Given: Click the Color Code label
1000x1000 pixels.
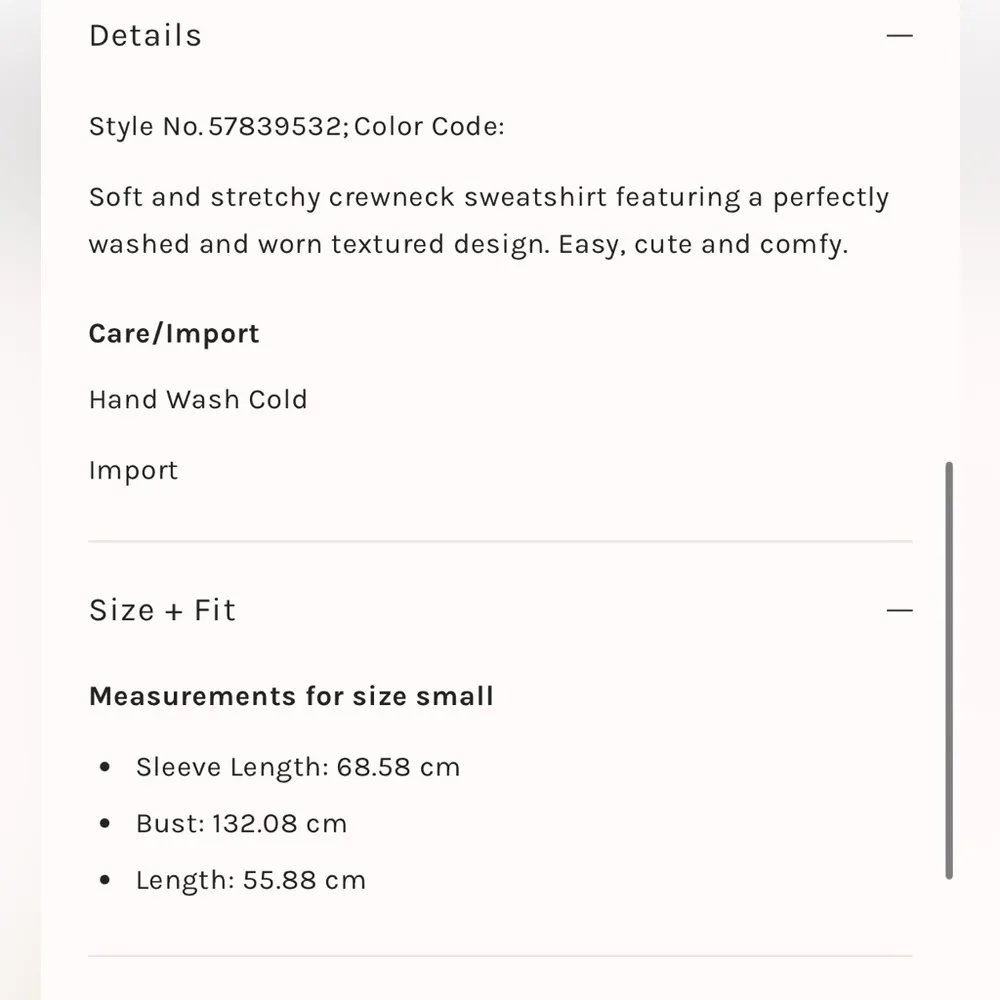Looking at the screenshot, I should [430, 127].
